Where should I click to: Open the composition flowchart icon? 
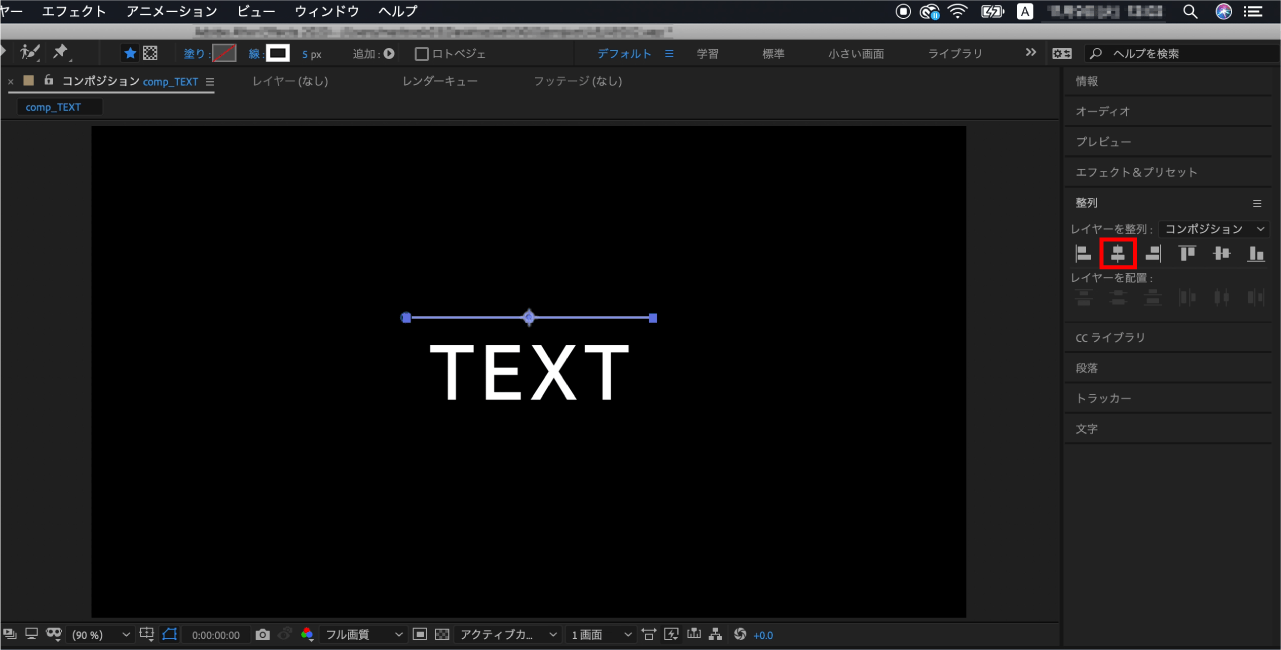click(716, 634)
